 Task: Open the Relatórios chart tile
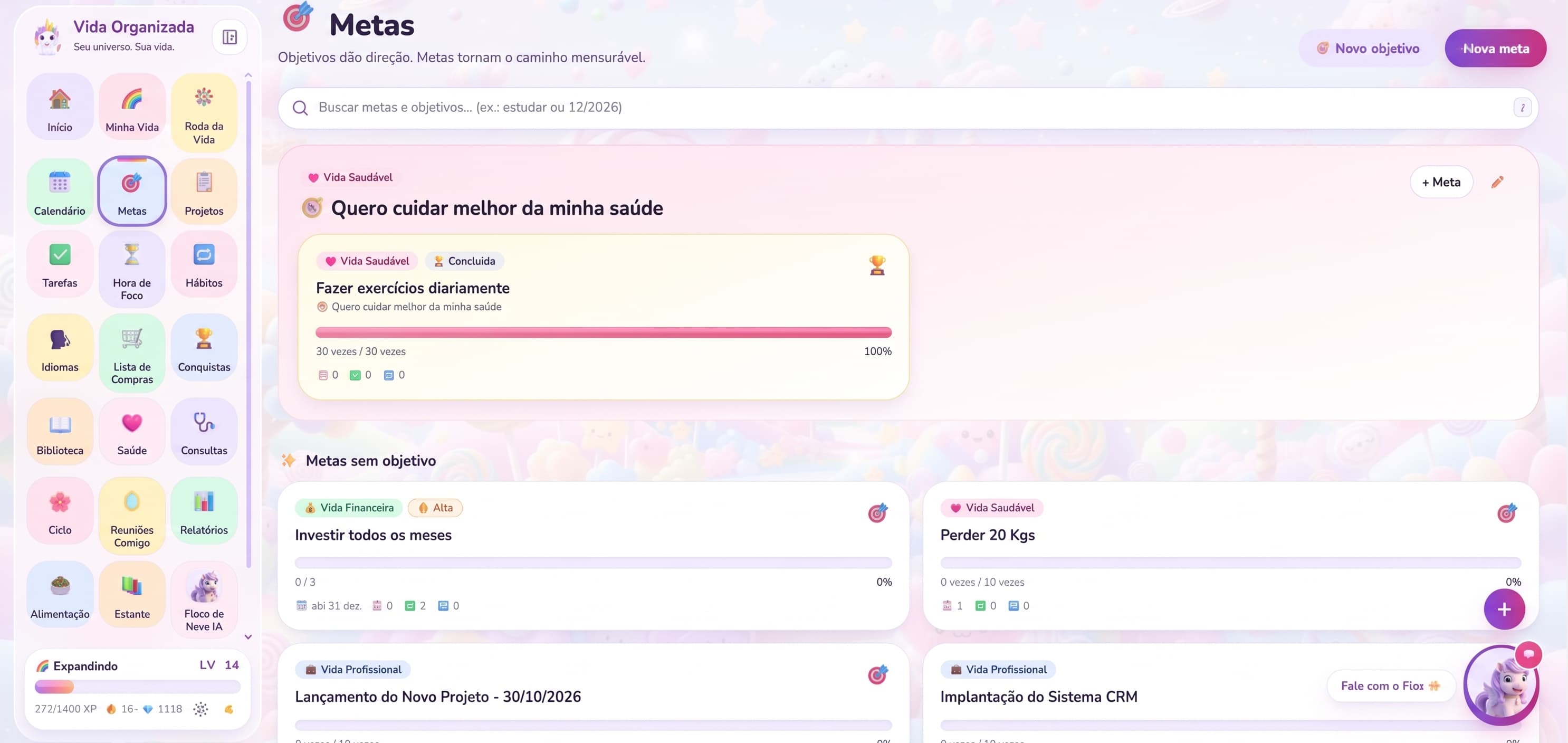(204, 510)
